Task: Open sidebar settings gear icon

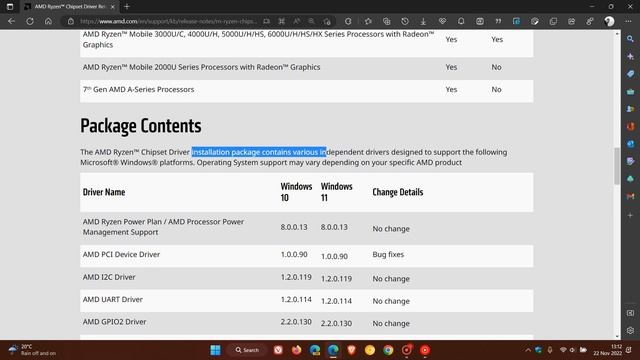Action: pyautogui.click(x=630, y=330)
